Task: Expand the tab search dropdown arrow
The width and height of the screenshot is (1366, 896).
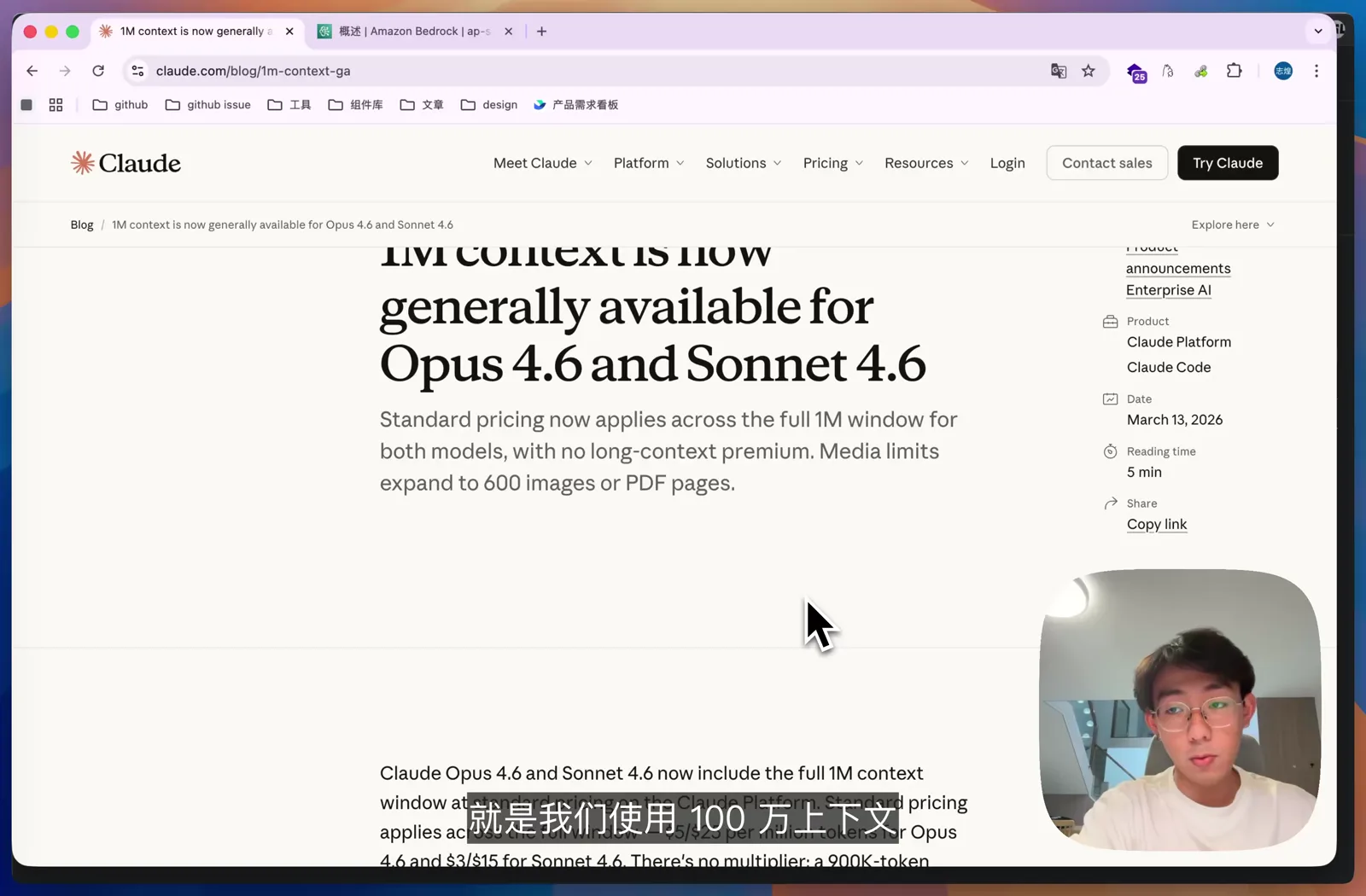Action: pyautogui.click(x=1318, y=32)
